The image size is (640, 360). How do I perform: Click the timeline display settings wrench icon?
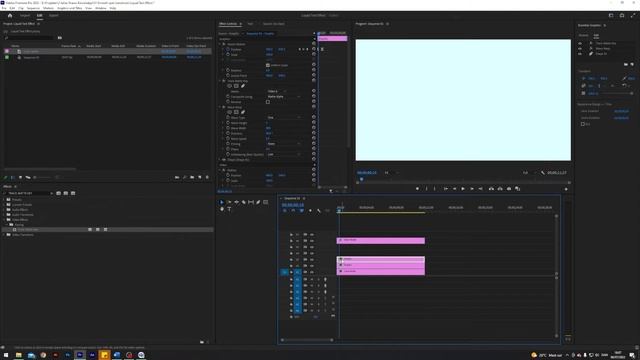pos(319,211)
